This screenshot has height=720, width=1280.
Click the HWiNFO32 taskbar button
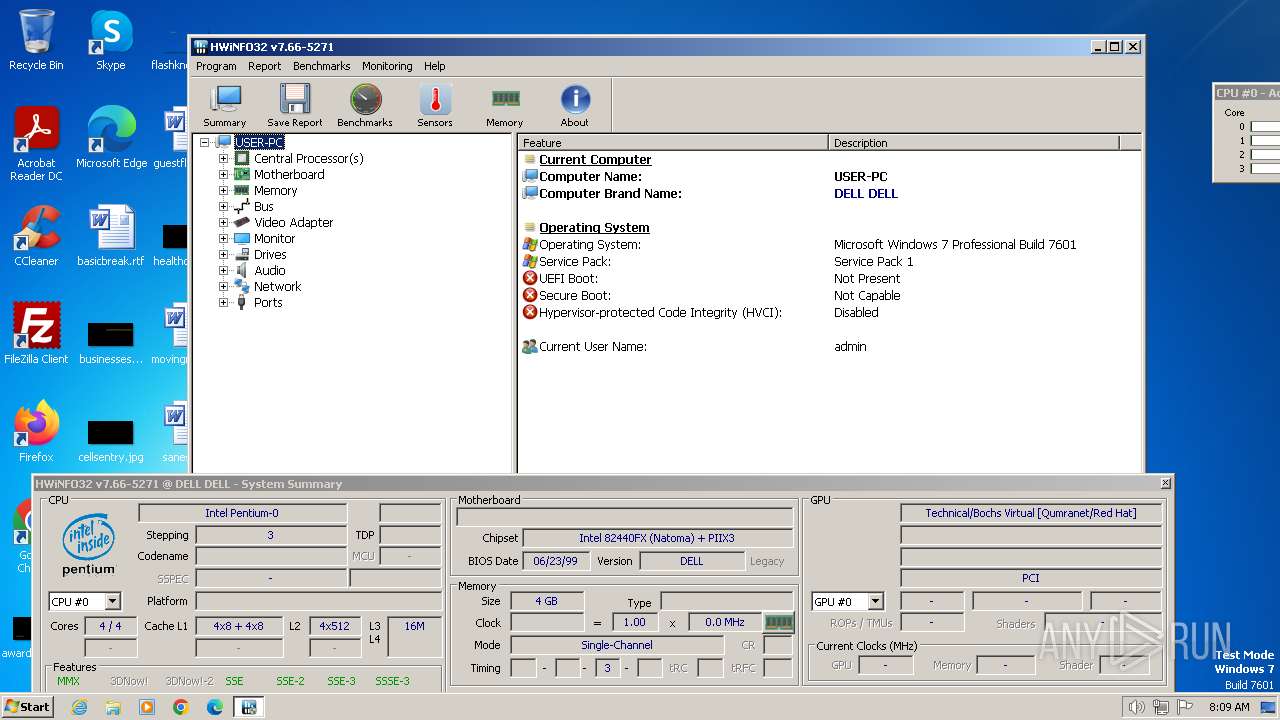click(249, 707)
